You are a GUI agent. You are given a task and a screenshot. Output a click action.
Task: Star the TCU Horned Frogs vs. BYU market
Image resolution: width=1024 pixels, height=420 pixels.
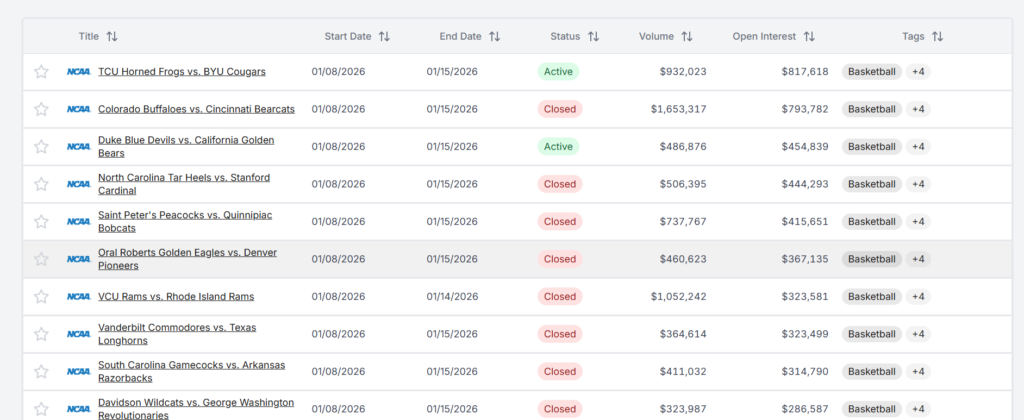[41, 72]
